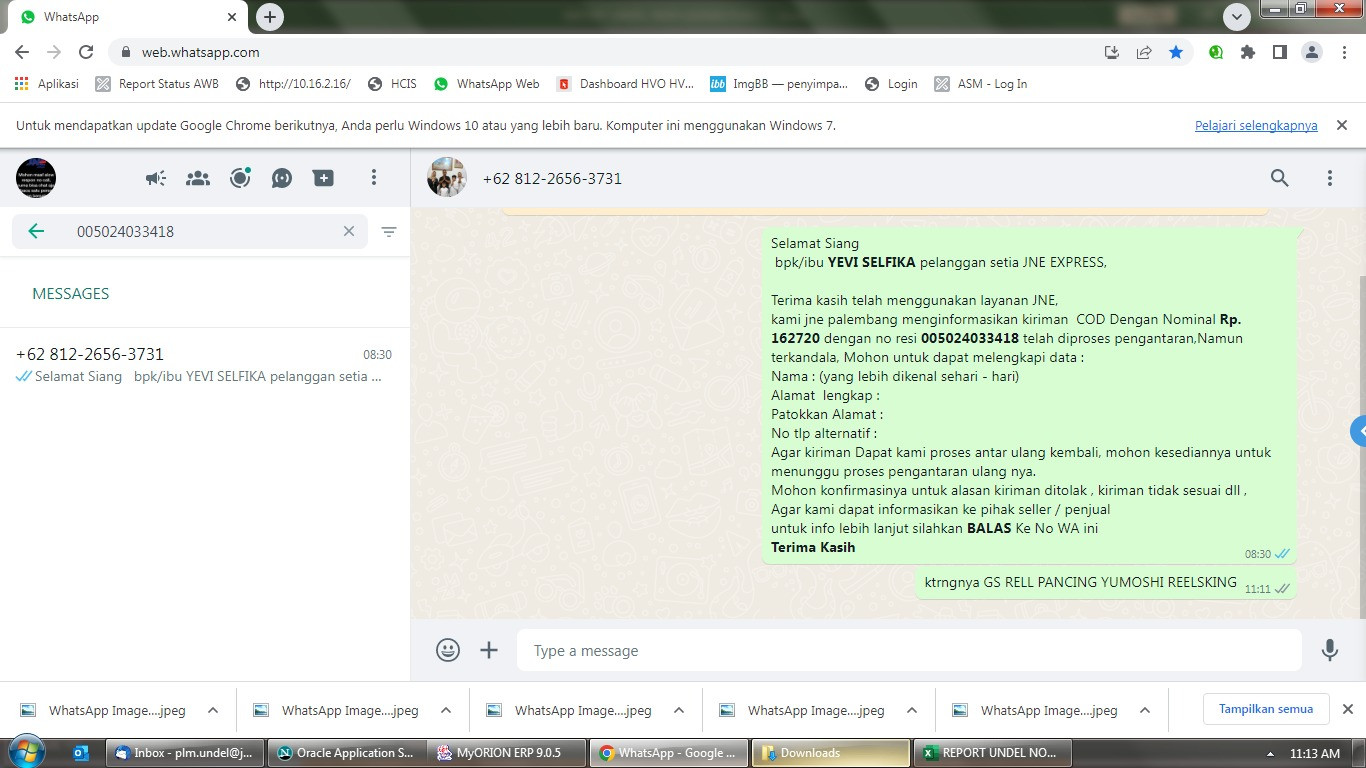The width and height of the screenshot is (1366, 768).
Task: Go forward in Chrome
Action: 54,52
